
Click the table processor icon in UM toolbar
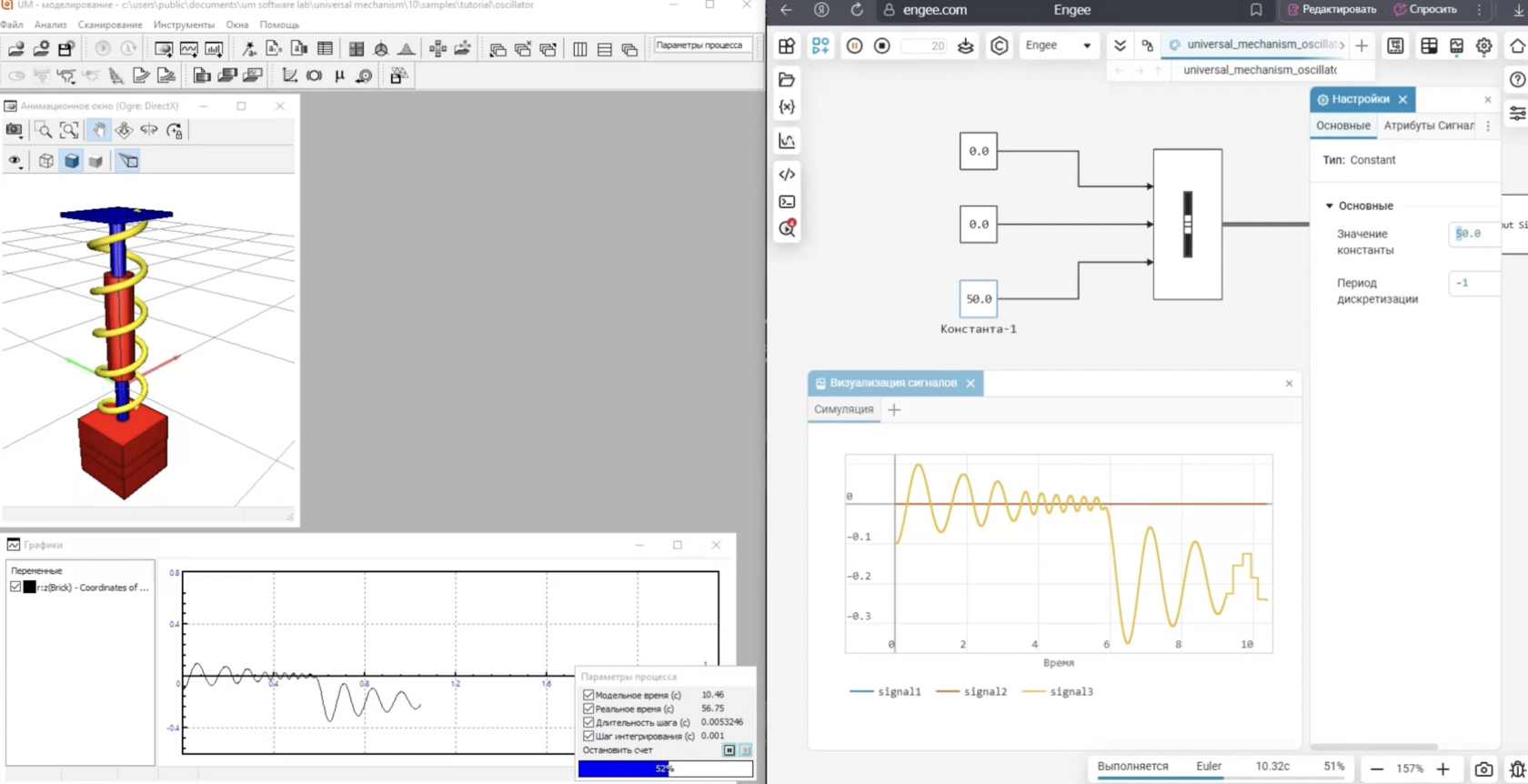[325, 49]
